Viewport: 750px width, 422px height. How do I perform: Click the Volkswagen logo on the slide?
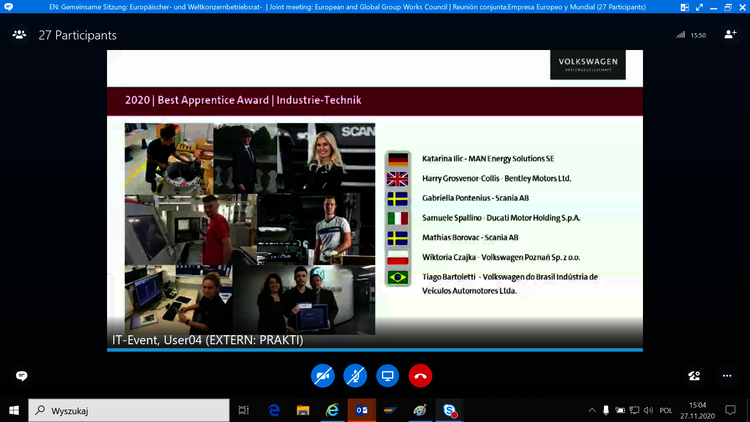point(588,65)
